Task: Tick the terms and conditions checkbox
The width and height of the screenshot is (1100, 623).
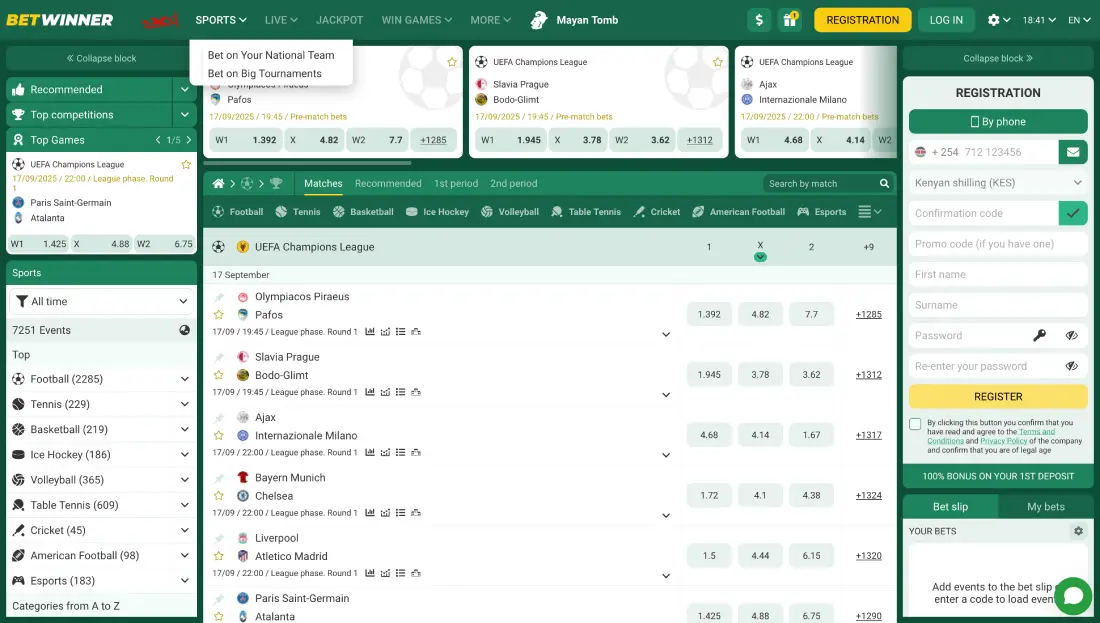Action: (x=915, y=424)
